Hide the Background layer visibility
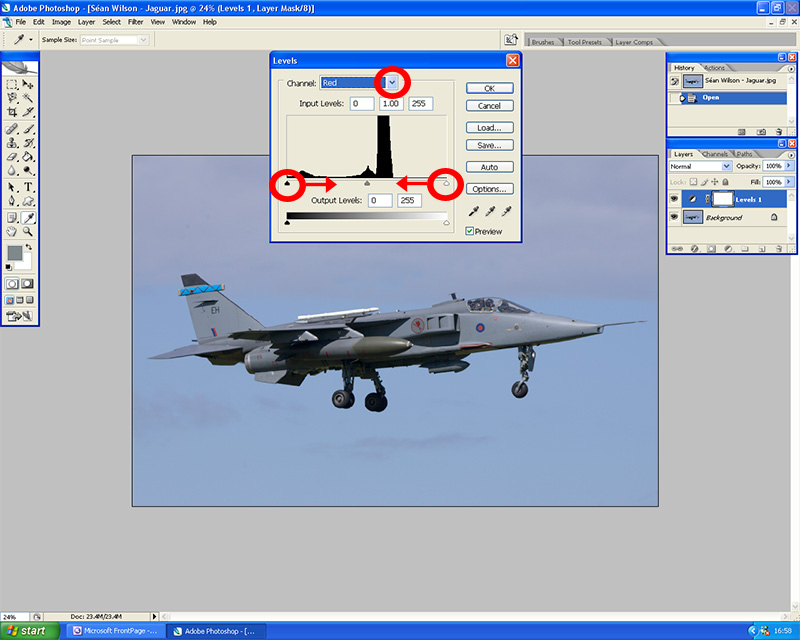The width and height of the screenshot is (800, 640). [x=674, y=217]
